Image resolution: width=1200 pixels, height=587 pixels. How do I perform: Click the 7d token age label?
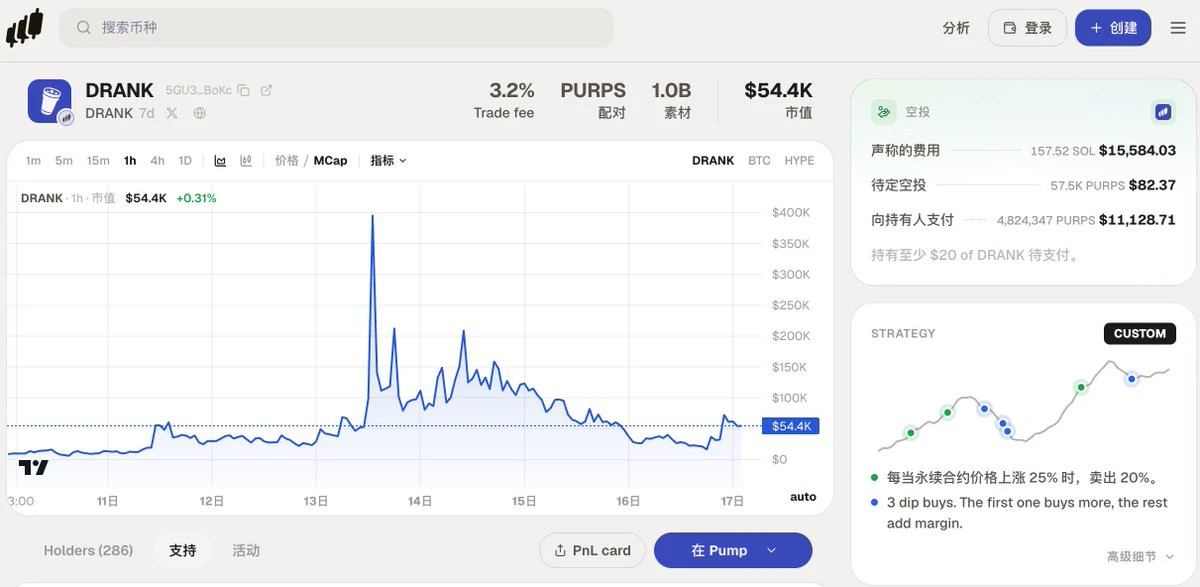tap(147, 113)
